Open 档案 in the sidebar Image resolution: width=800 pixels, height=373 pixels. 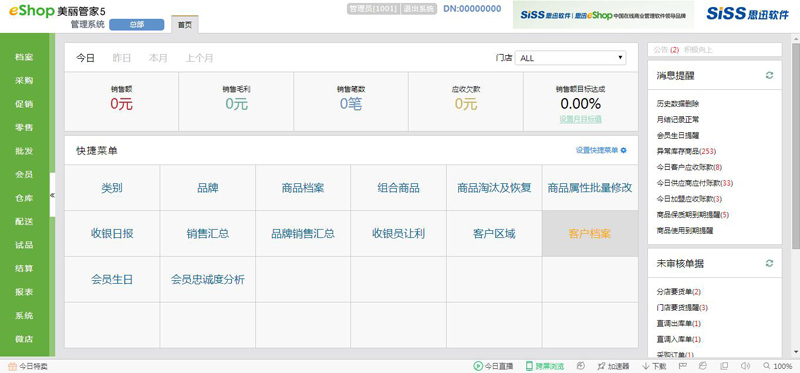pyautogui.click(x=24, y=57)
